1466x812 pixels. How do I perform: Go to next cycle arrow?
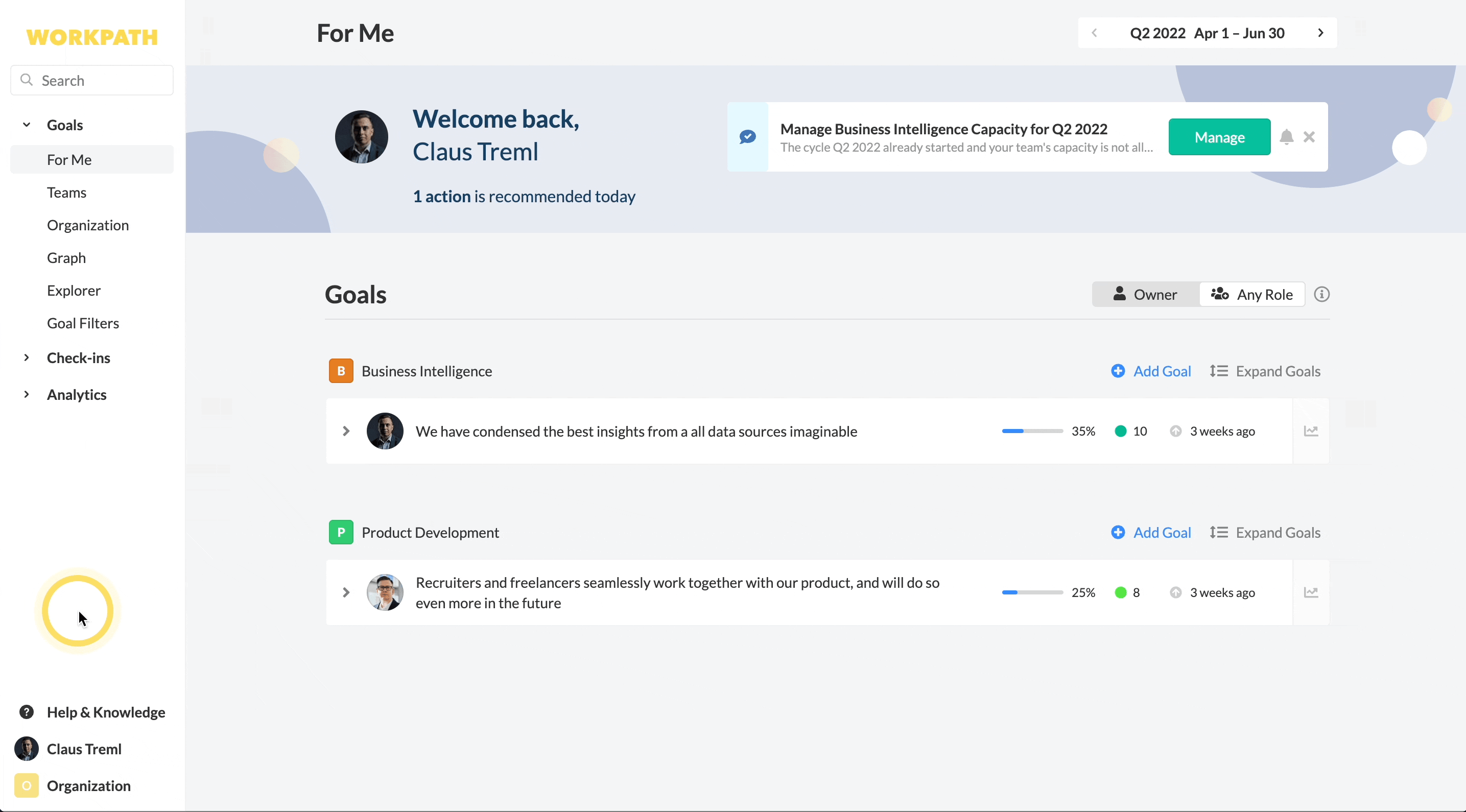(x=1321, y=33)
